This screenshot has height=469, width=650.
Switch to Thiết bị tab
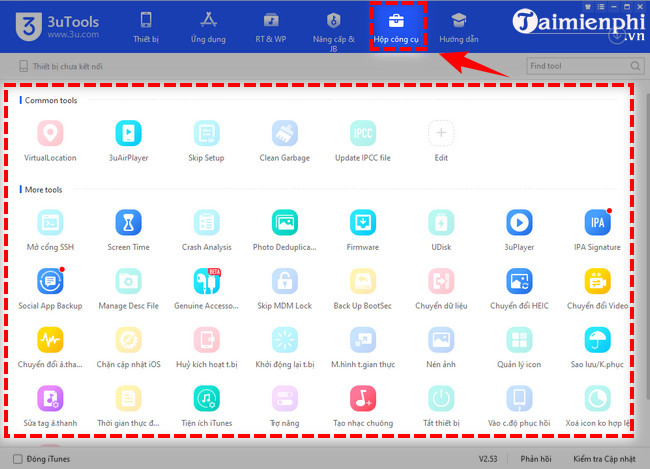click(x=146, y=27)
